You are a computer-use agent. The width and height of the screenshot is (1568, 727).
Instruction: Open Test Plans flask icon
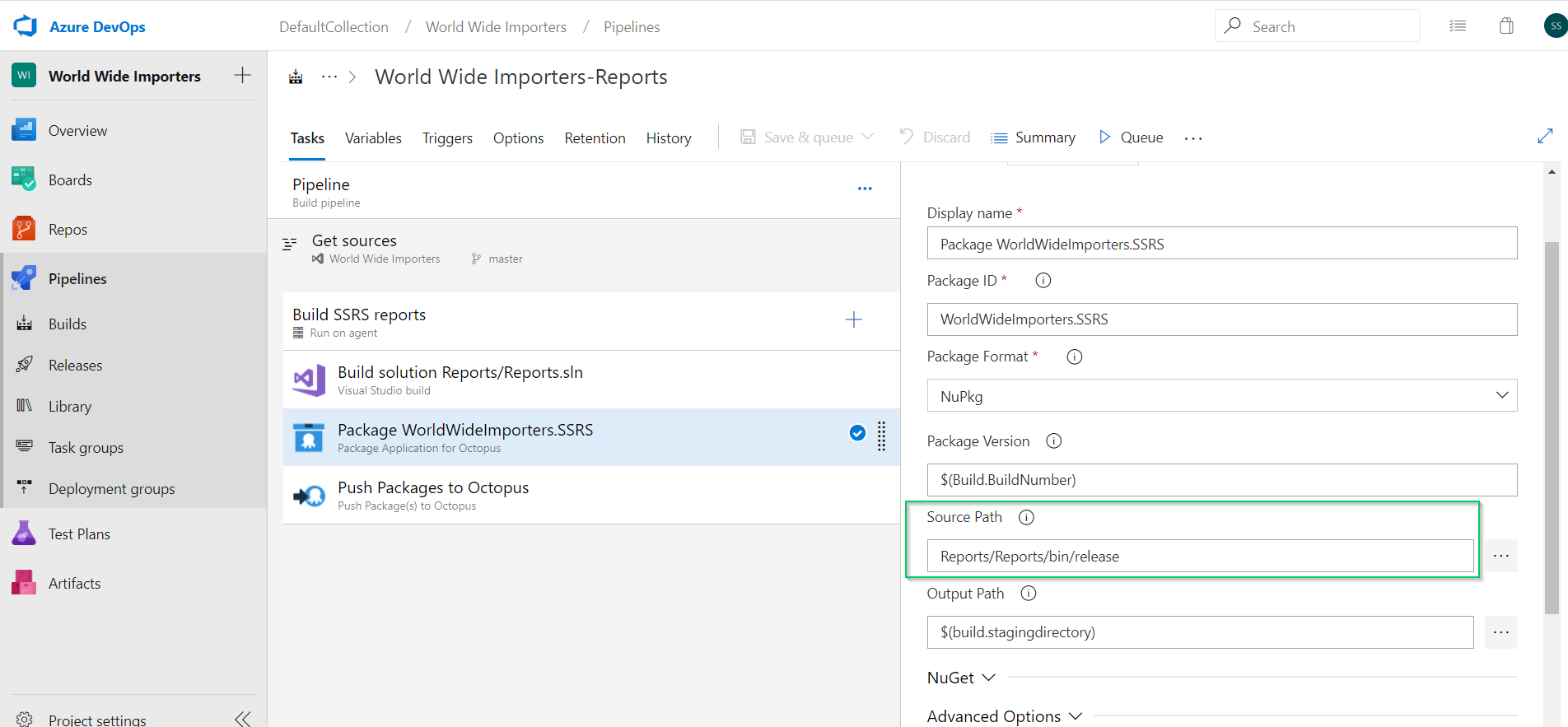24,534
